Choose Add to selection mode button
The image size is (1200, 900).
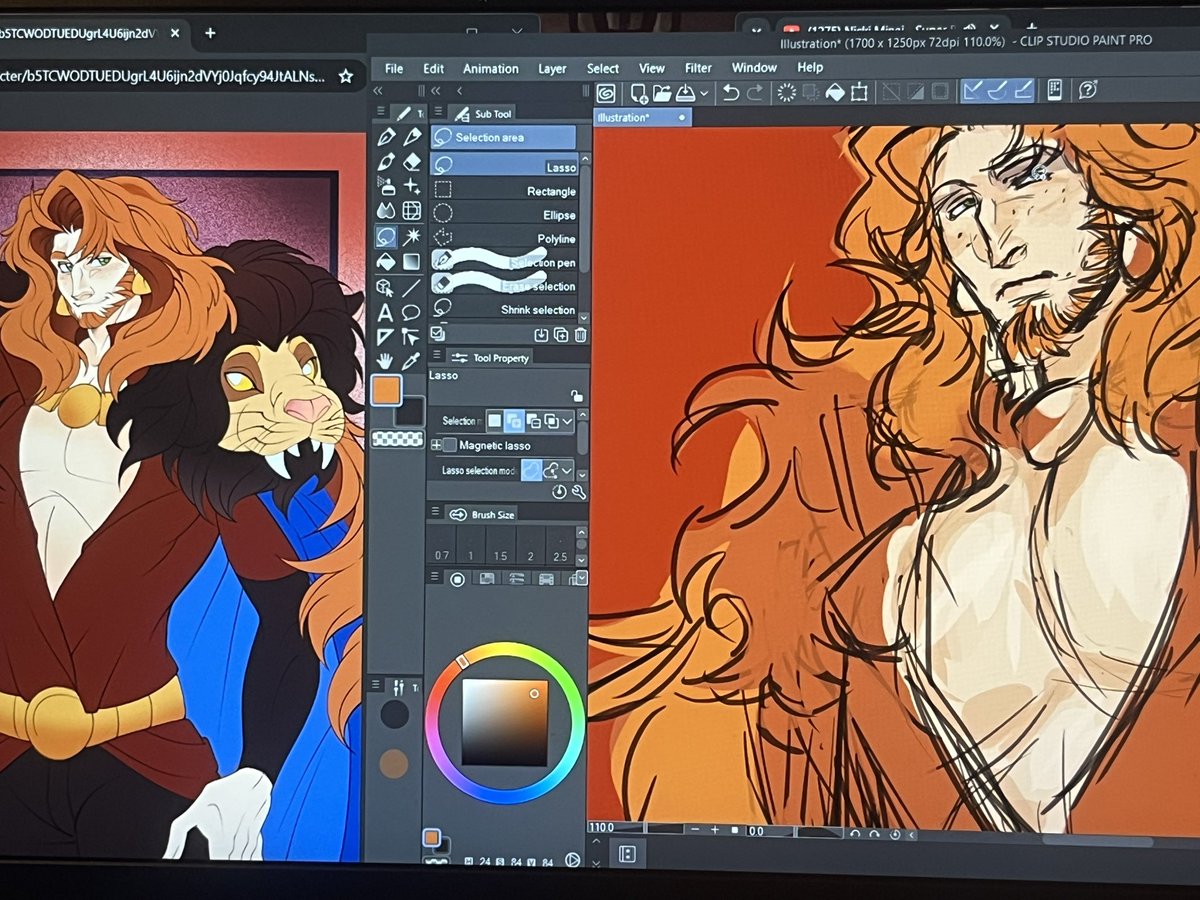[514, 422]
